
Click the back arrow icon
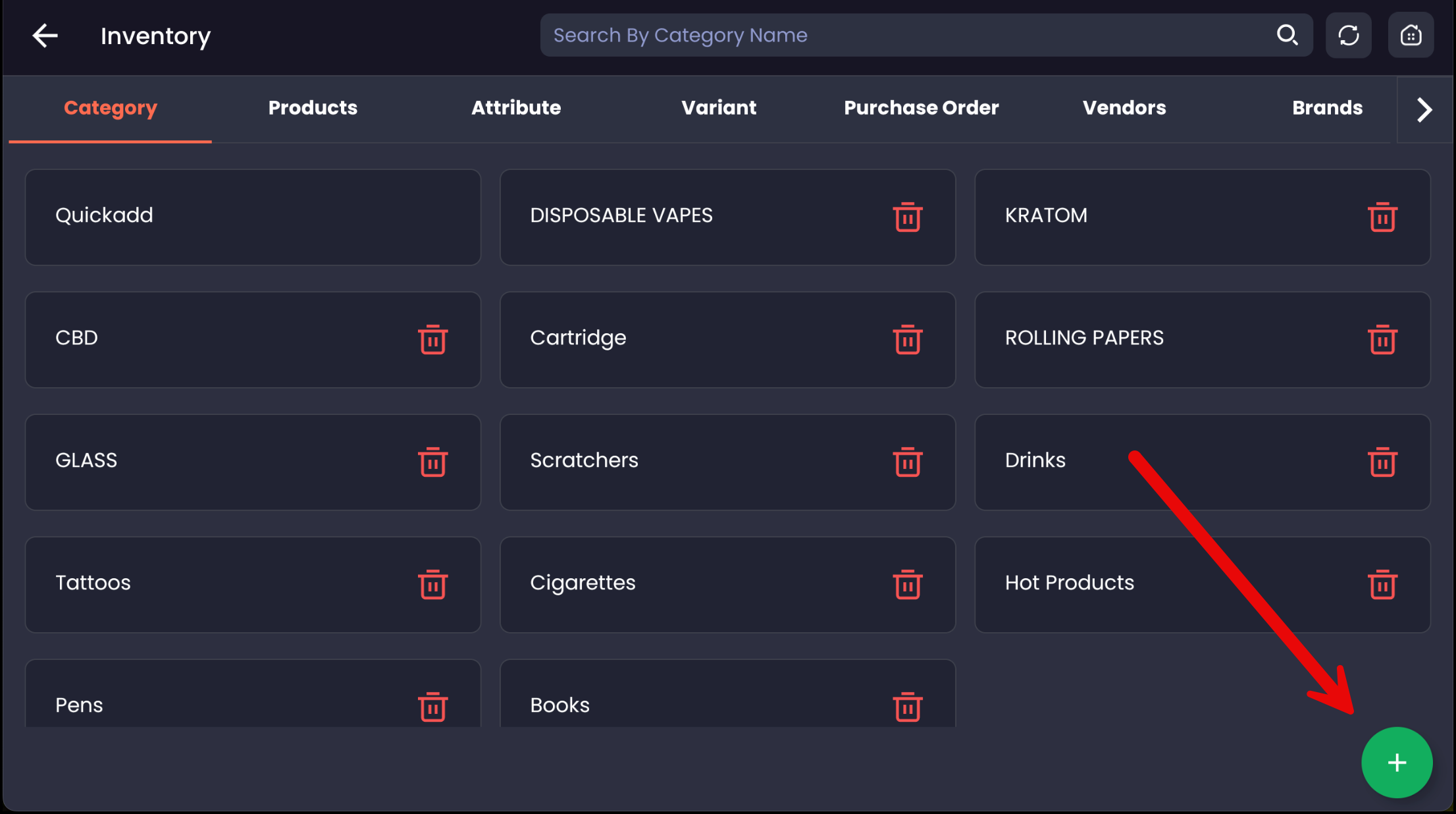point(45,36)
